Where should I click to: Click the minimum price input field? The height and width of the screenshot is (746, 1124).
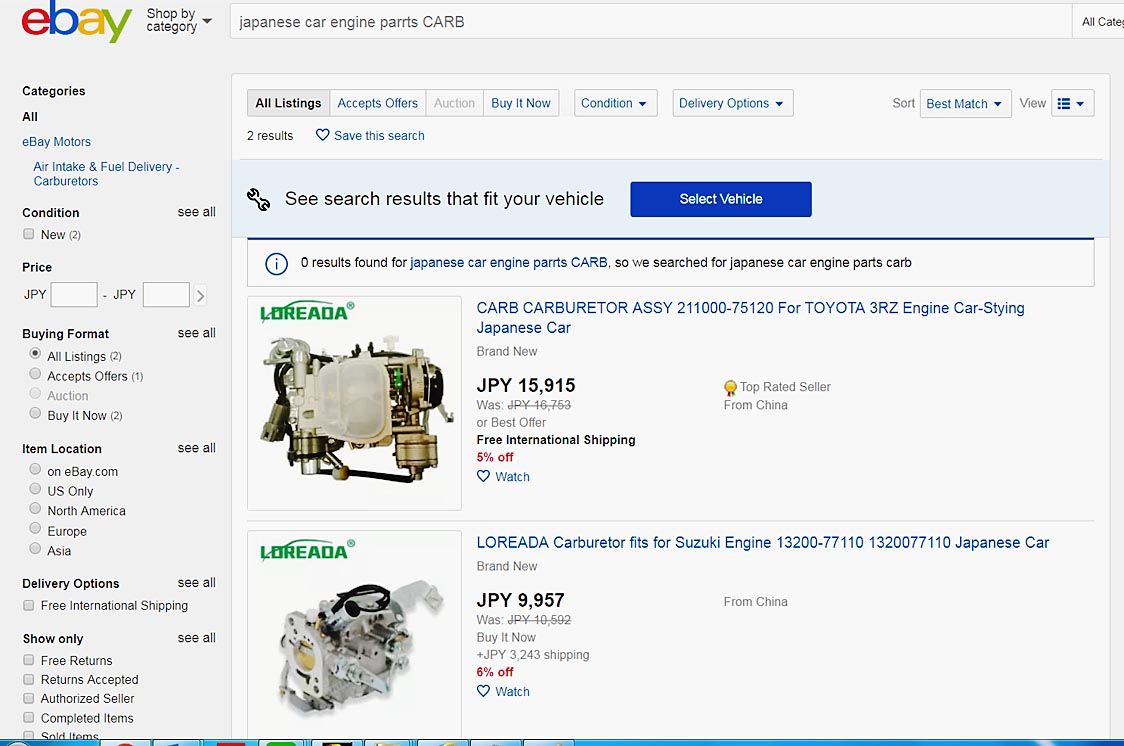click(74, 295)
